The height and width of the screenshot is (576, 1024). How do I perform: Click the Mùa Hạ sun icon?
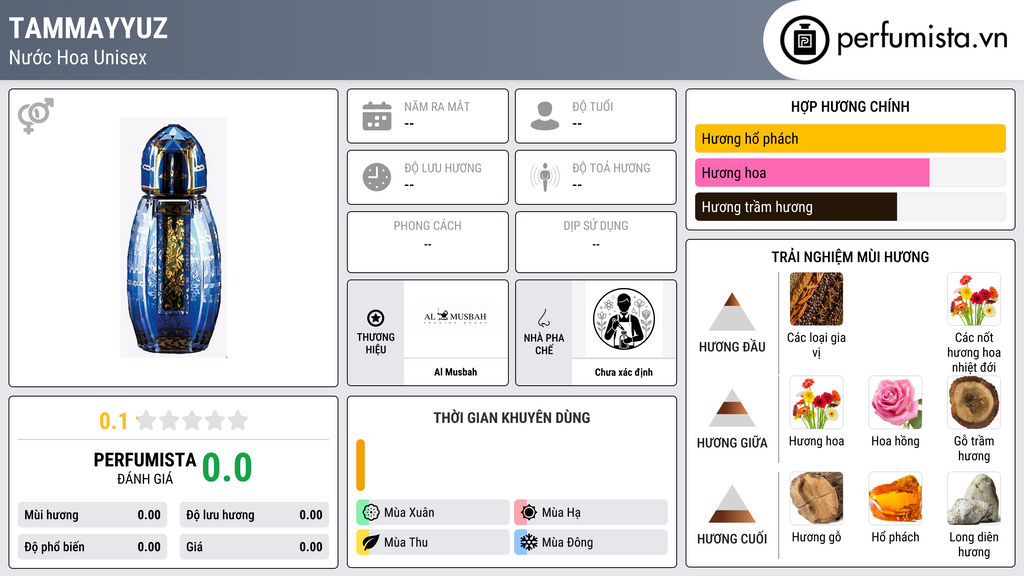pyautogui.click(x=529, y=513)
